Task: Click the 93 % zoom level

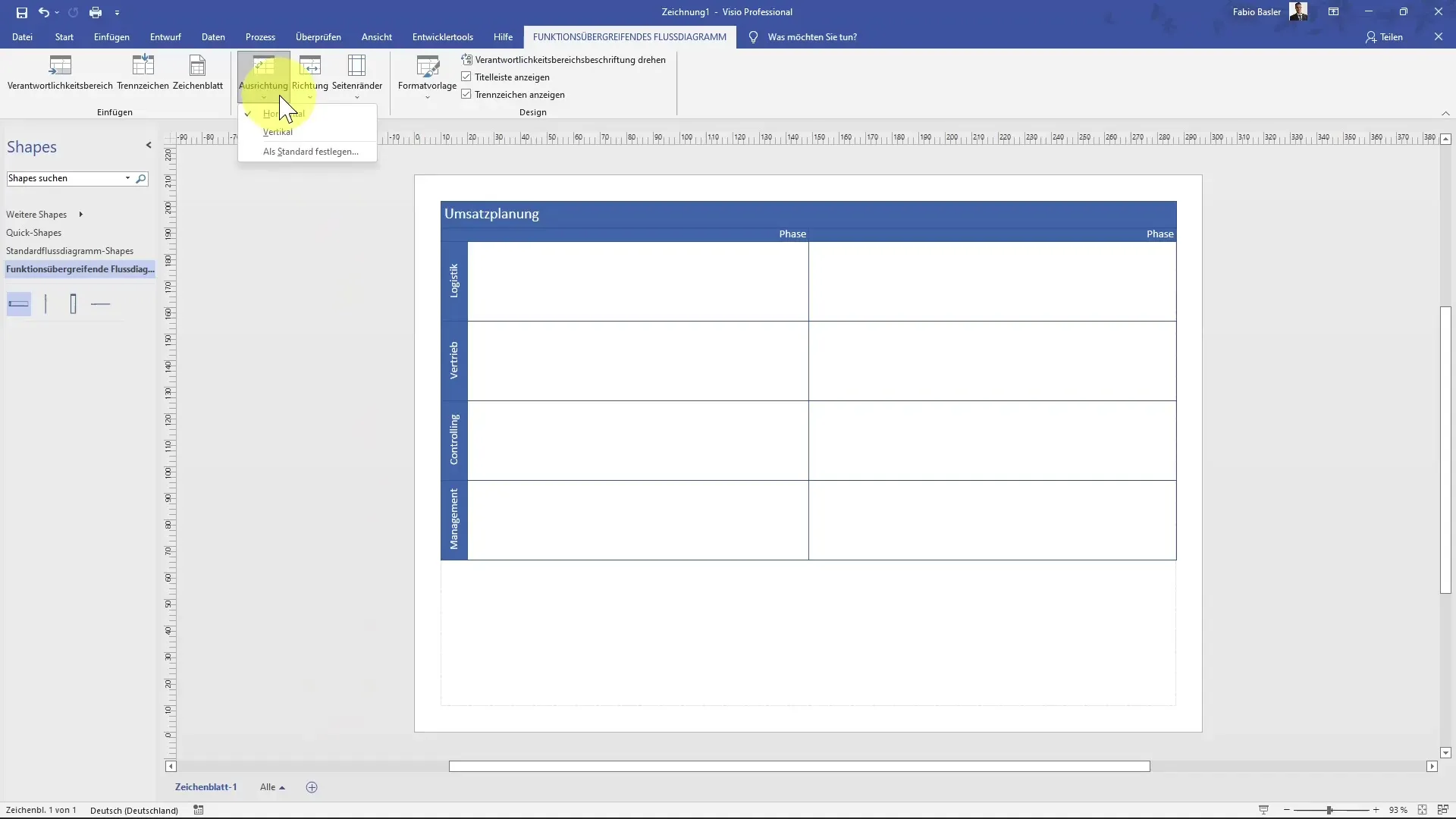Action: 1398,810
